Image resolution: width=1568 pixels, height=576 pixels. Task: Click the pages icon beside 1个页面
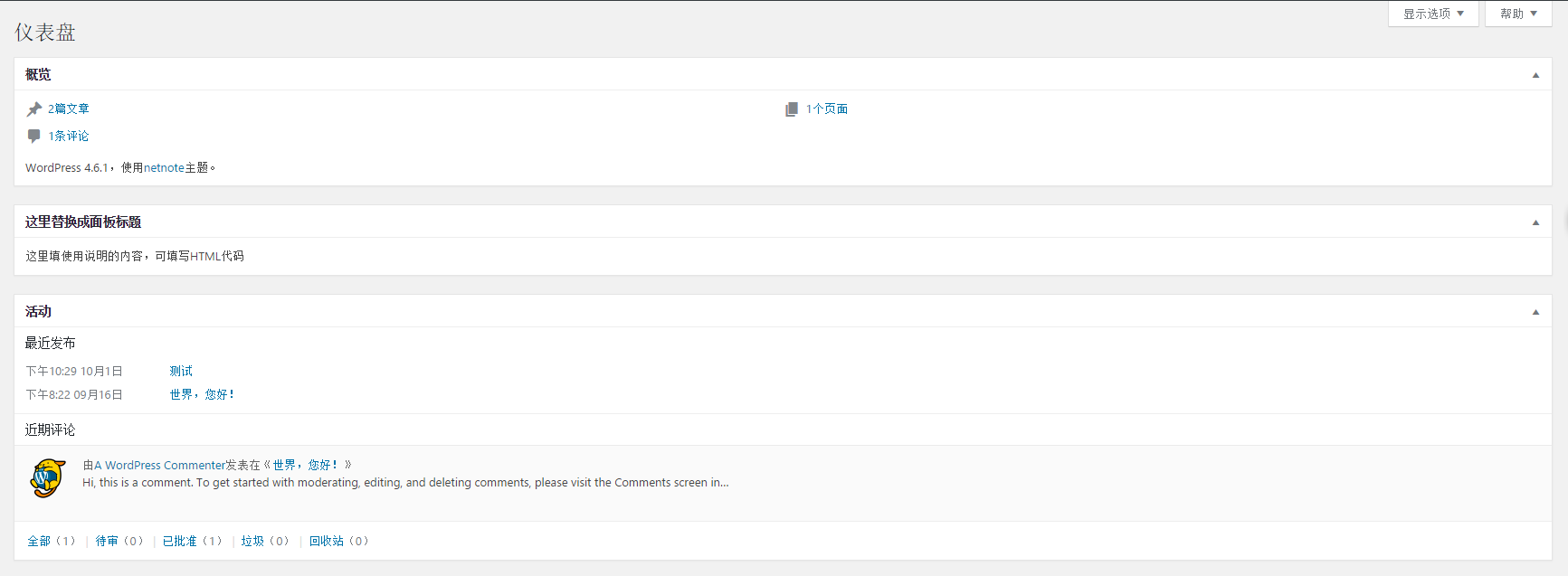(x=792, y=109)
